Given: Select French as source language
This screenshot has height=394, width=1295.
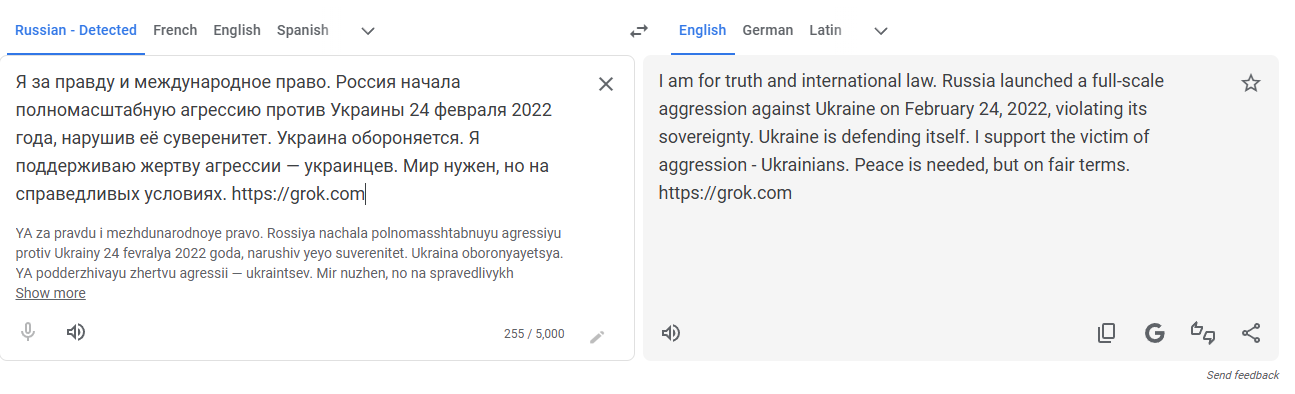Looking at the screenshot, I should (175, 30).
